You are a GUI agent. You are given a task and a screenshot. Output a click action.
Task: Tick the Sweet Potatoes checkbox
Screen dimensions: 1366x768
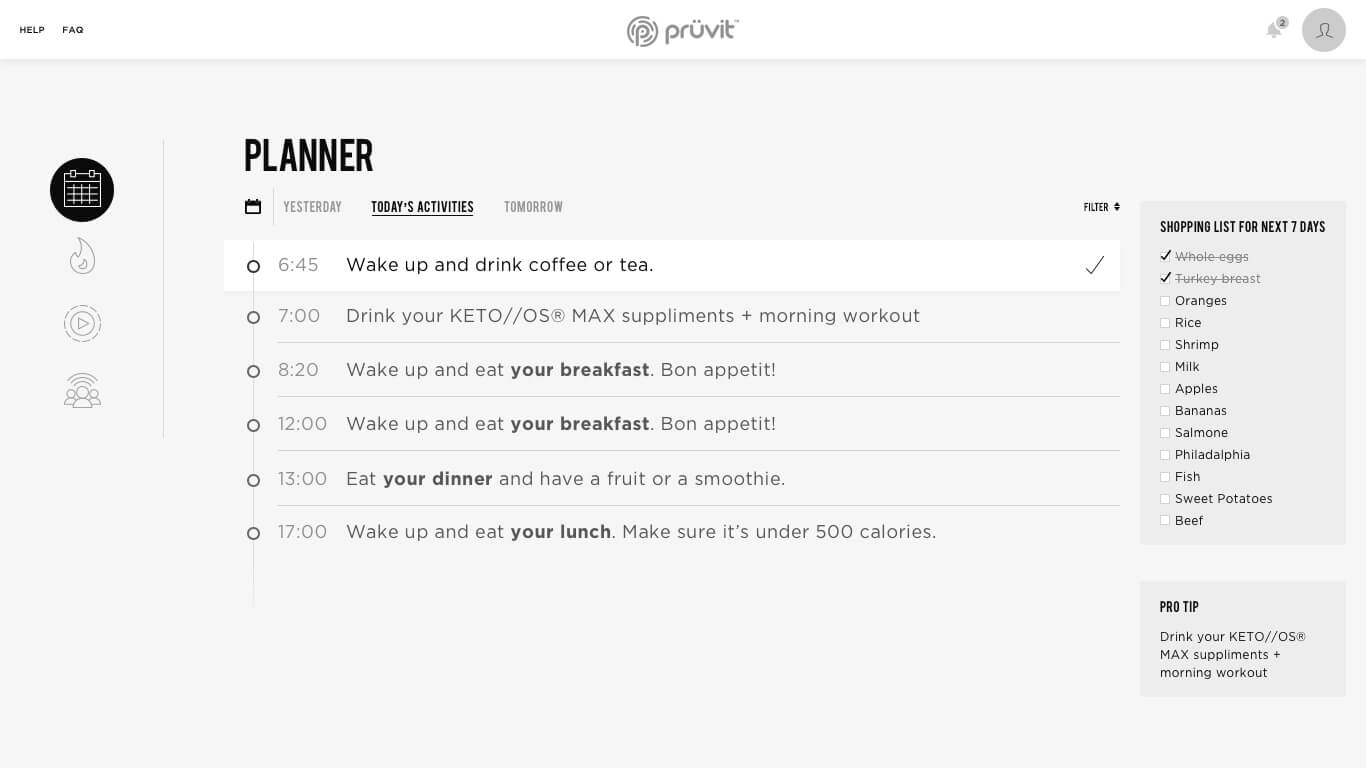1165,499
